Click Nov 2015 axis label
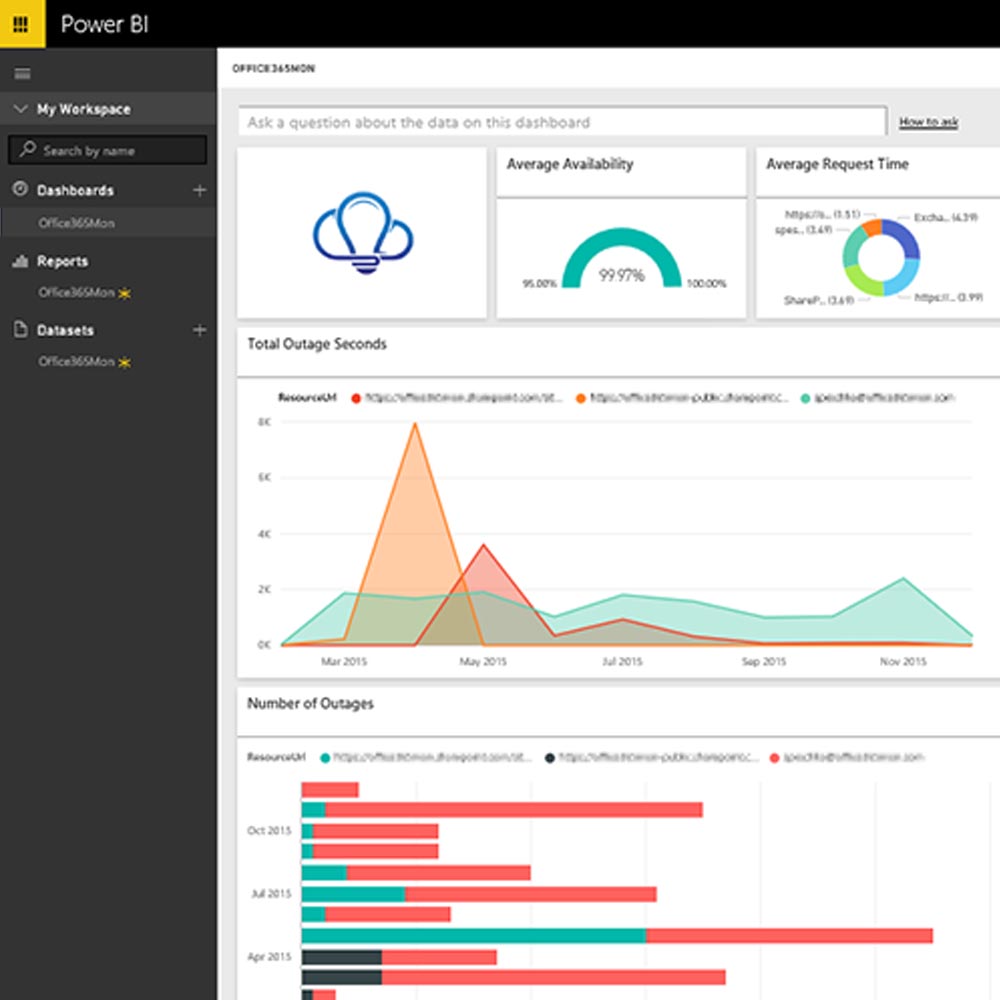The width and height of the screenshot is (1000, 1000). coord(903,661)
